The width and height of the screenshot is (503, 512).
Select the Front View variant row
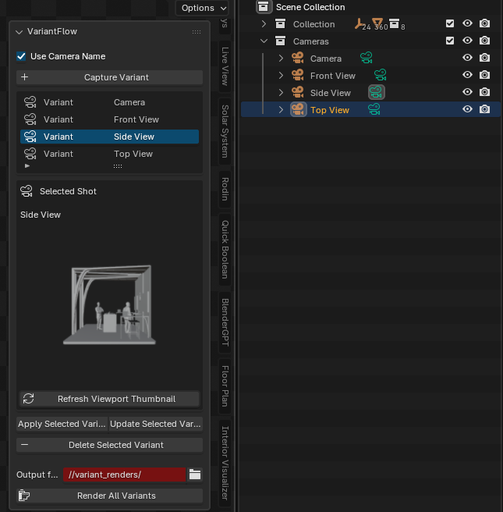(x=109, y=119)
